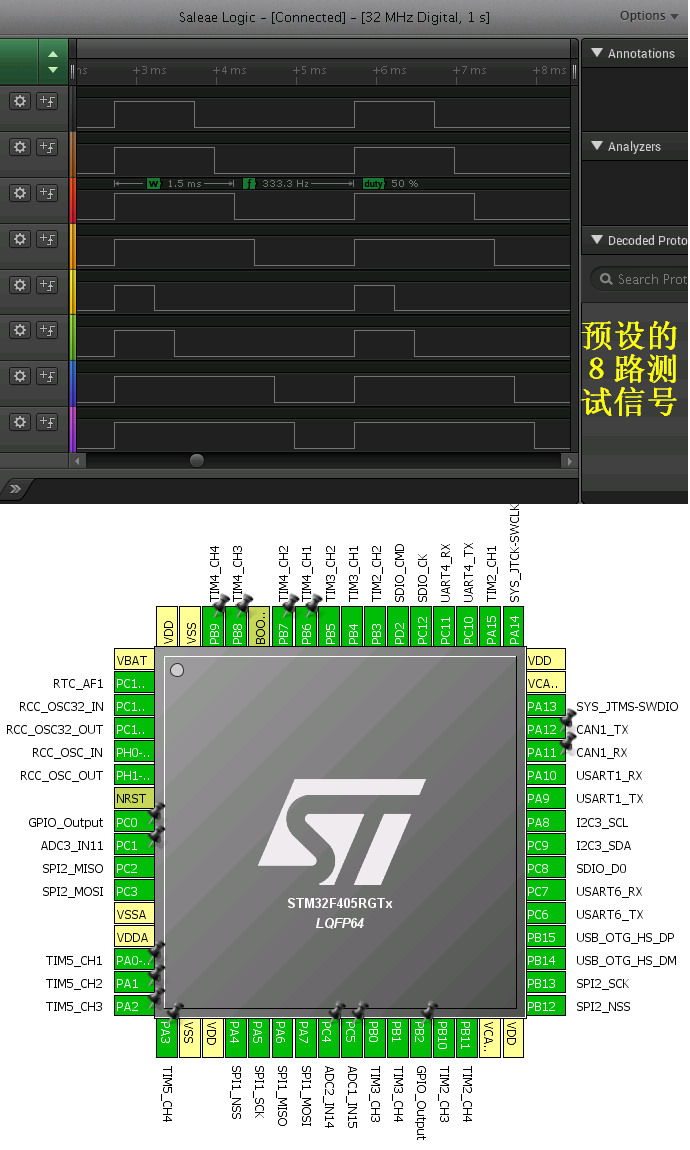The height and width of the screenshot is (1150, 690).
Task: Select pin PB2 set as GPIO_Output
Action: [x=419, y=1037]
